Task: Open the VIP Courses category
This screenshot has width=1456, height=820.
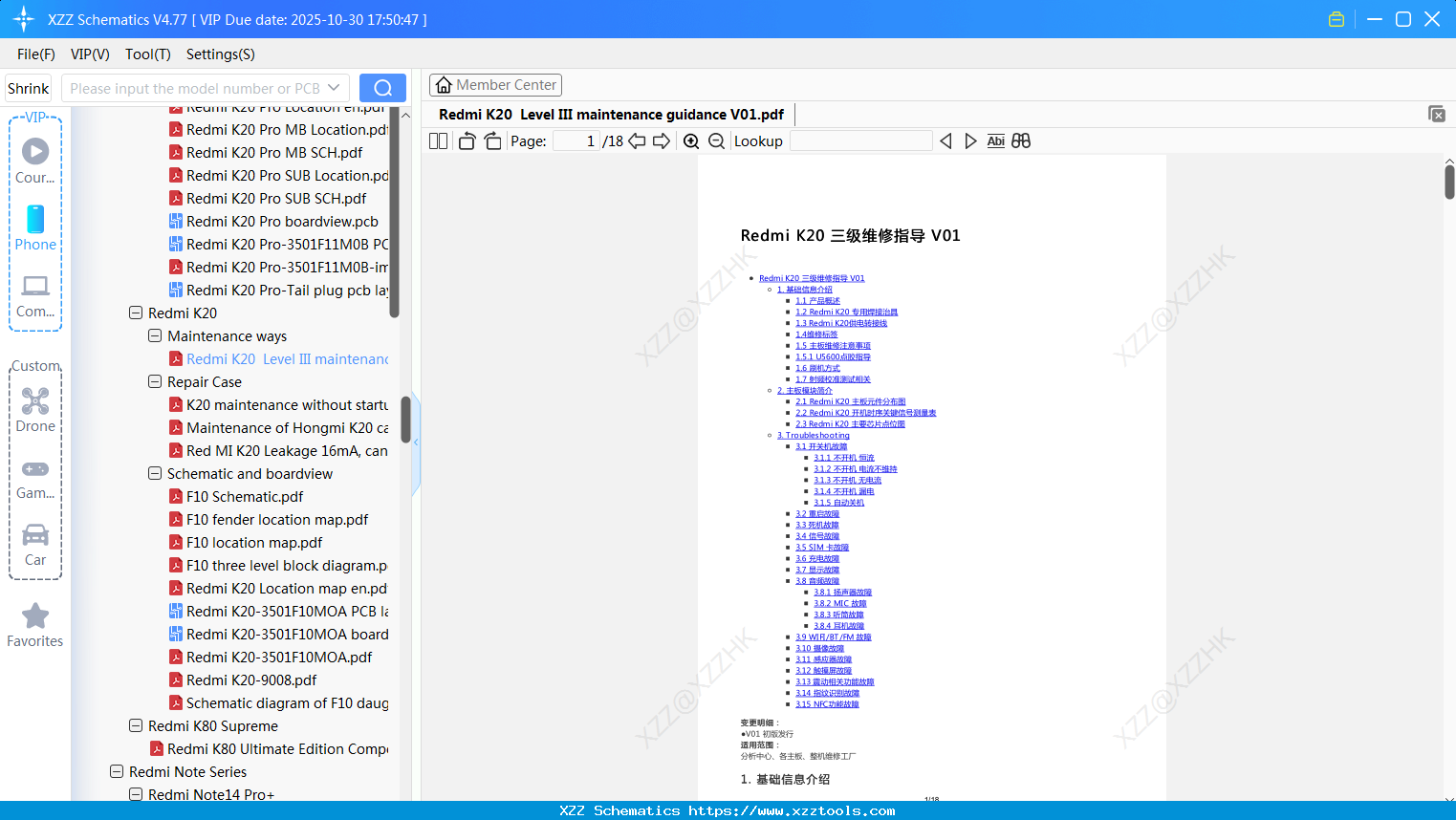Action: pos(35,161)
